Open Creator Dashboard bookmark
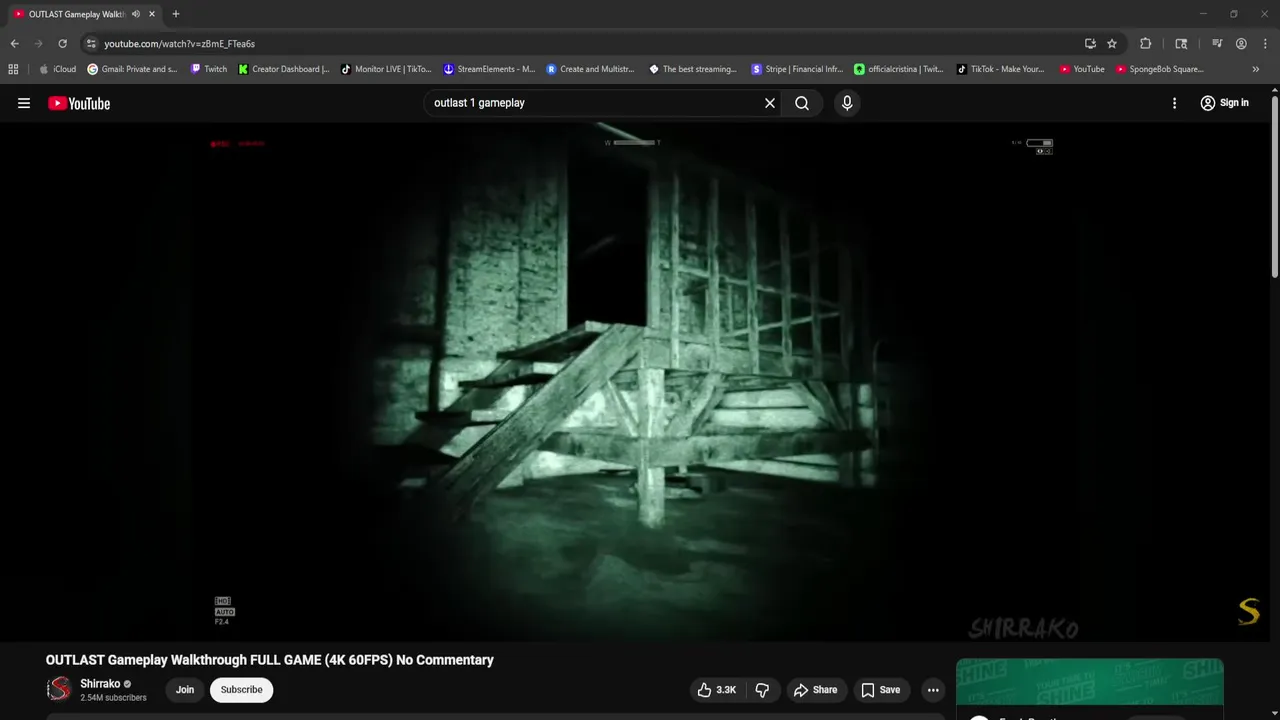 tap(284, 69)
